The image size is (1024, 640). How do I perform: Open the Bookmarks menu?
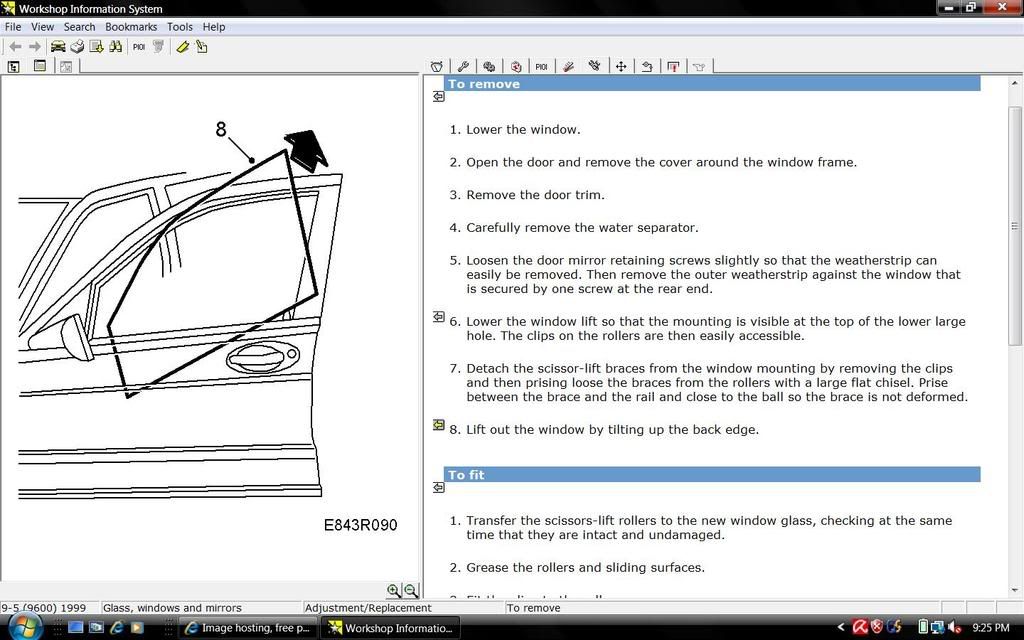tap(131, 27)
